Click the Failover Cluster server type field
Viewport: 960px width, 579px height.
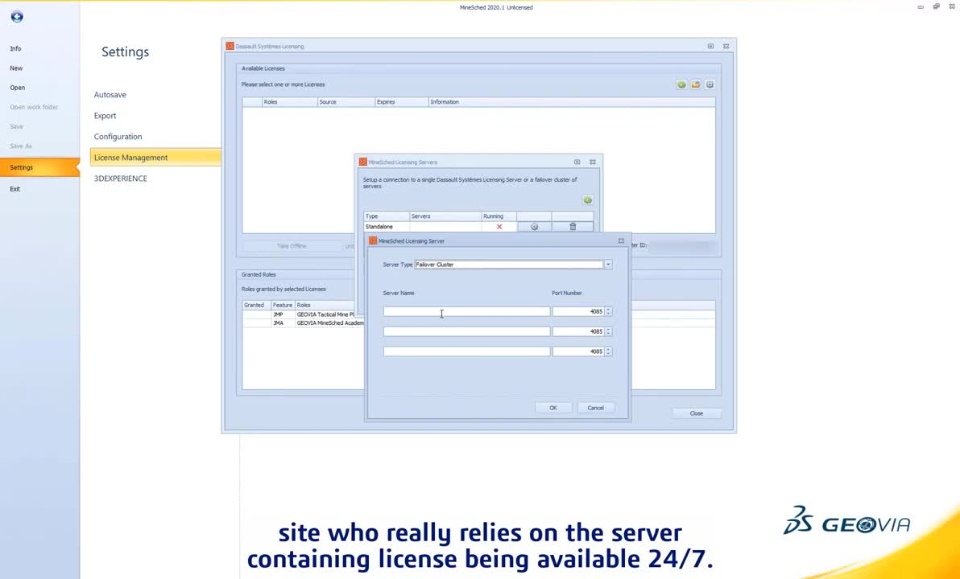pos(509,264)
